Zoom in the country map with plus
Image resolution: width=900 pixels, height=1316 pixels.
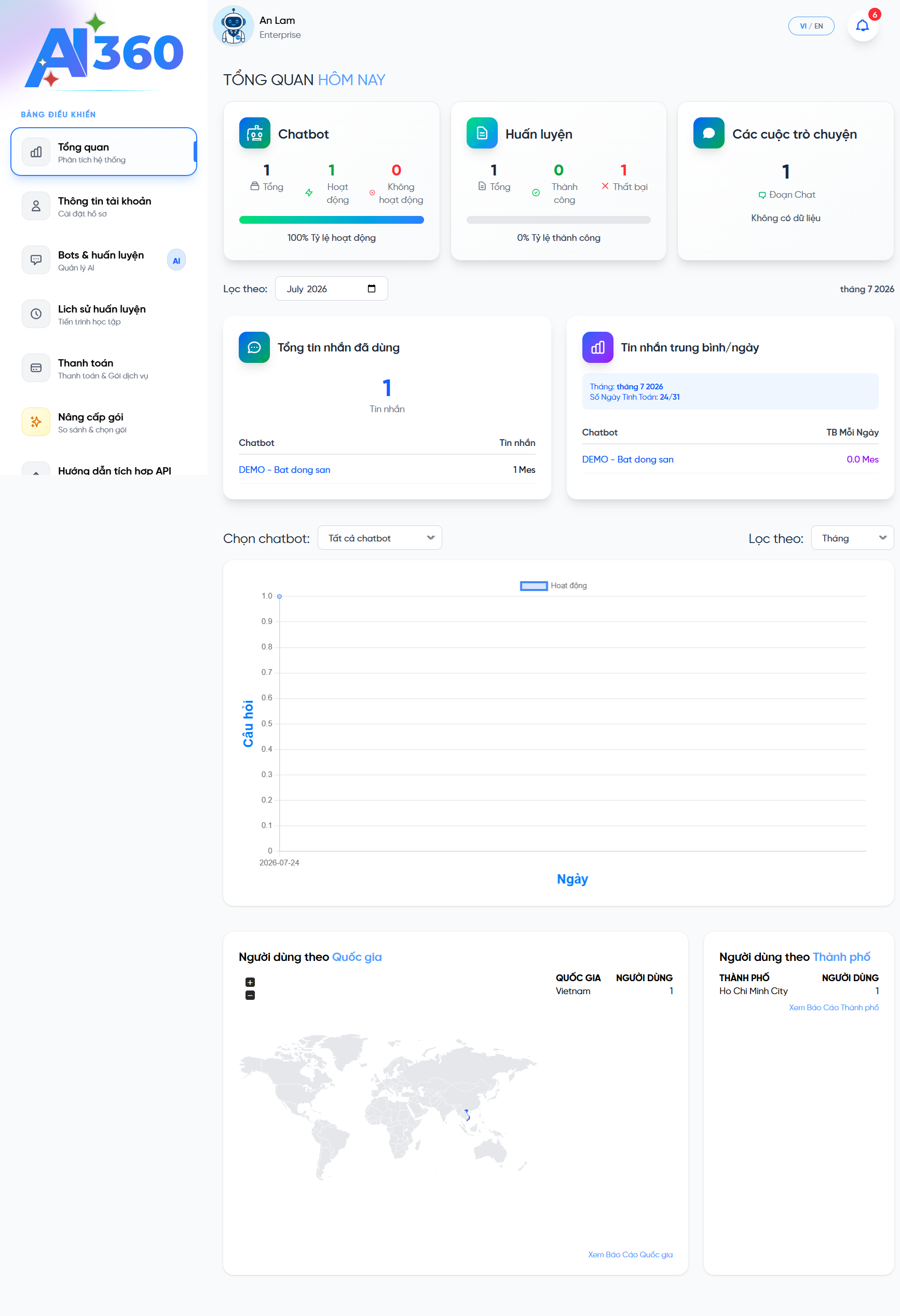250,983
